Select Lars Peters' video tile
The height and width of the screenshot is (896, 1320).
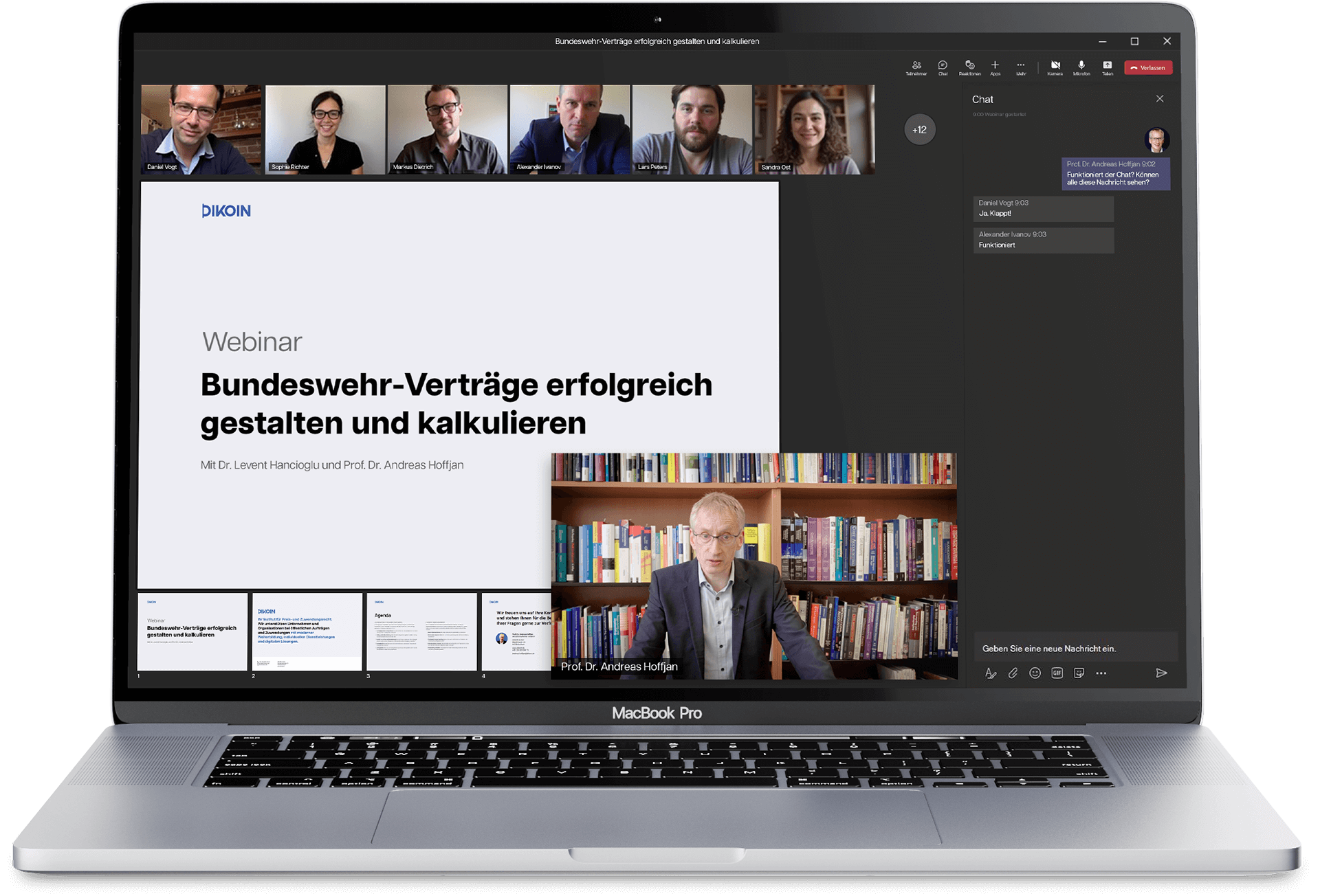tap(692, 129)
